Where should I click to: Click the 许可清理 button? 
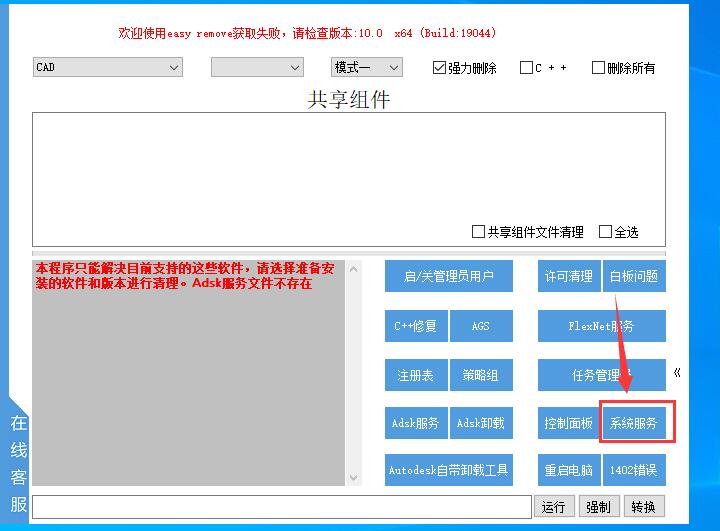568,276
